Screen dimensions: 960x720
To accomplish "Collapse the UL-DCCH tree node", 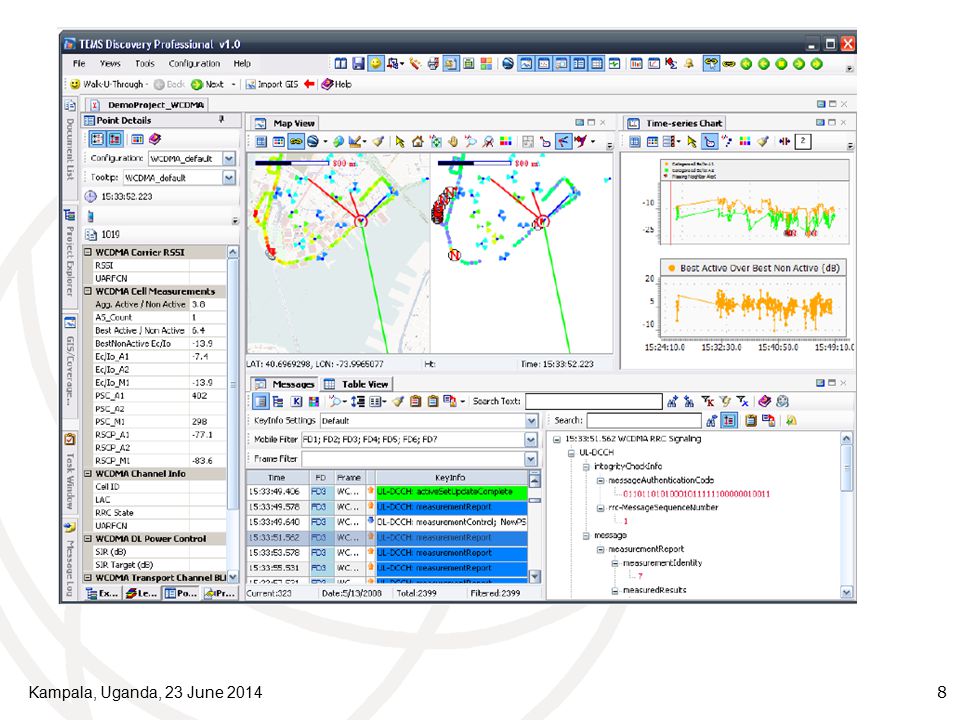I will pyautogui.click(x=571, y=453).
